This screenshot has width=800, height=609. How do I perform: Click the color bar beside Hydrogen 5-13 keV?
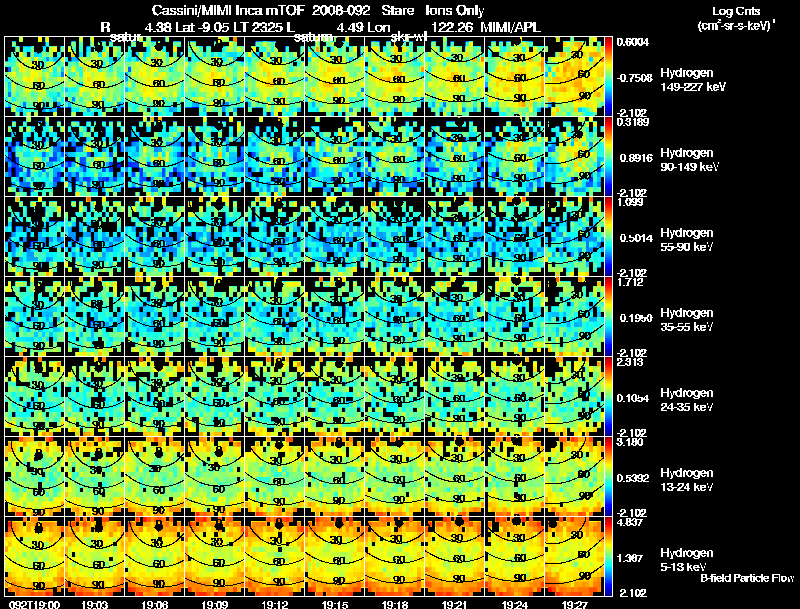[608, 556]
